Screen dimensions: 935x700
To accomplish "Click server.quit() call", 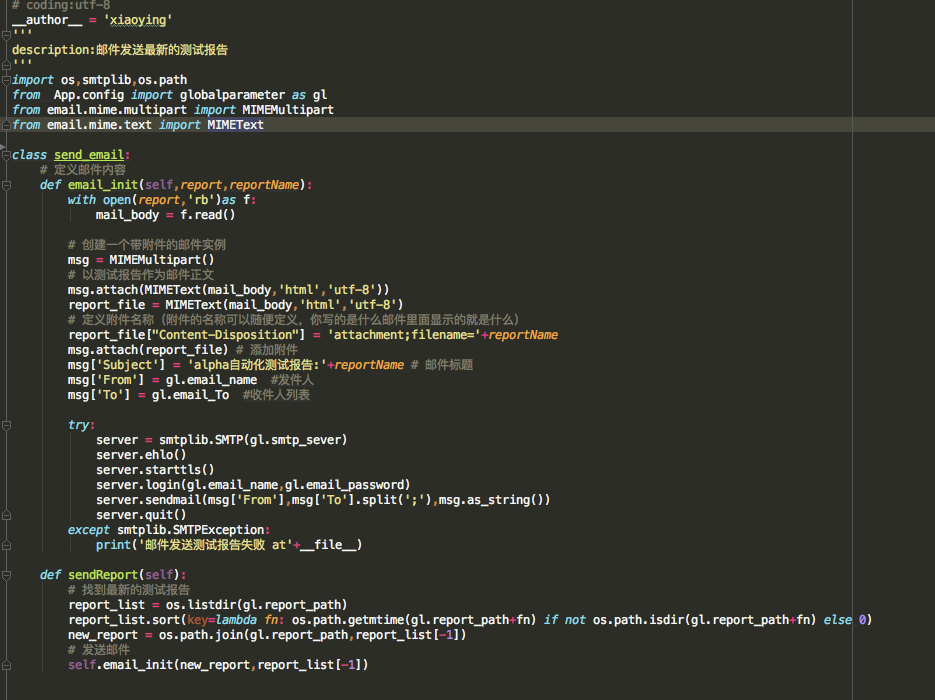I will (141, 515).
